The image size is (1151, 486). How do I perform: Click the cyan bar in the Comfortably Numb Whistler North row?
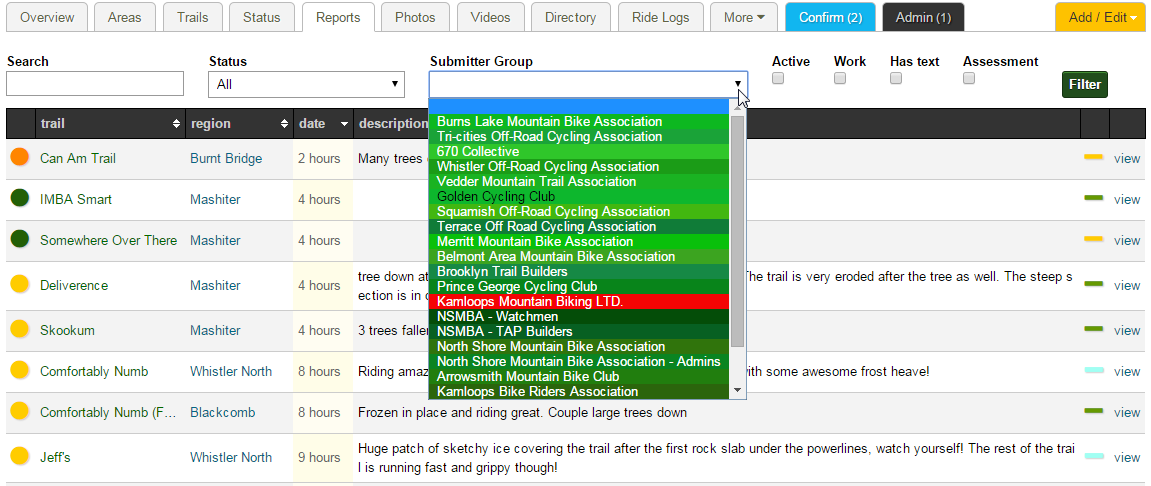tap(1094, 371)
